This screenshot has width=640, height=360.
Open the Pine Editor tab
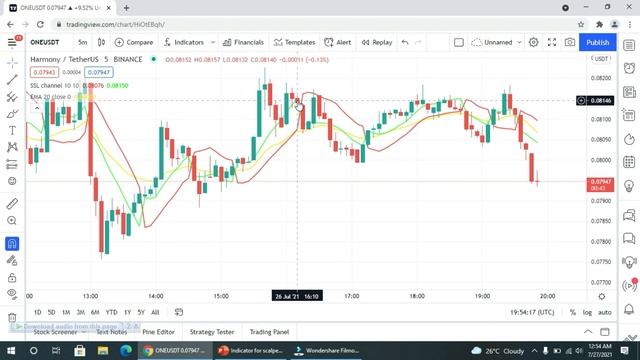pos(158,332)
